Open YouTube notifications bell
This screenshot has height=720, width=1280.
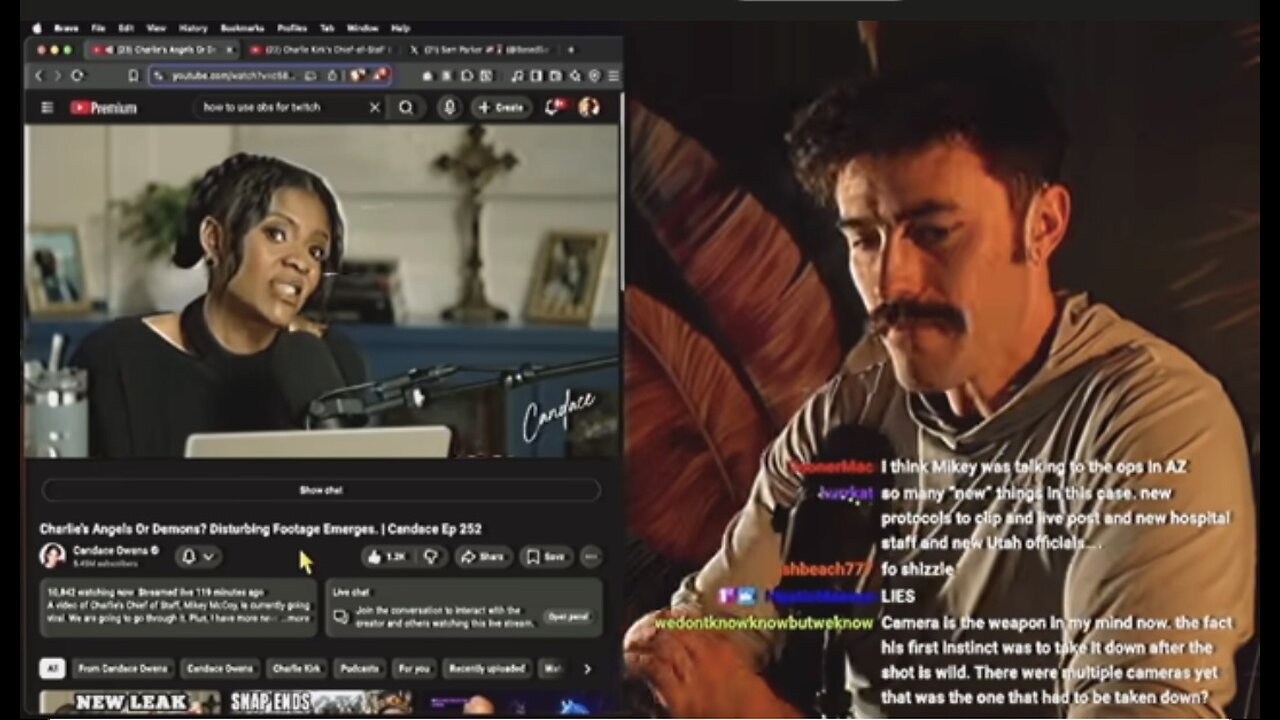(x=554, y=107)
